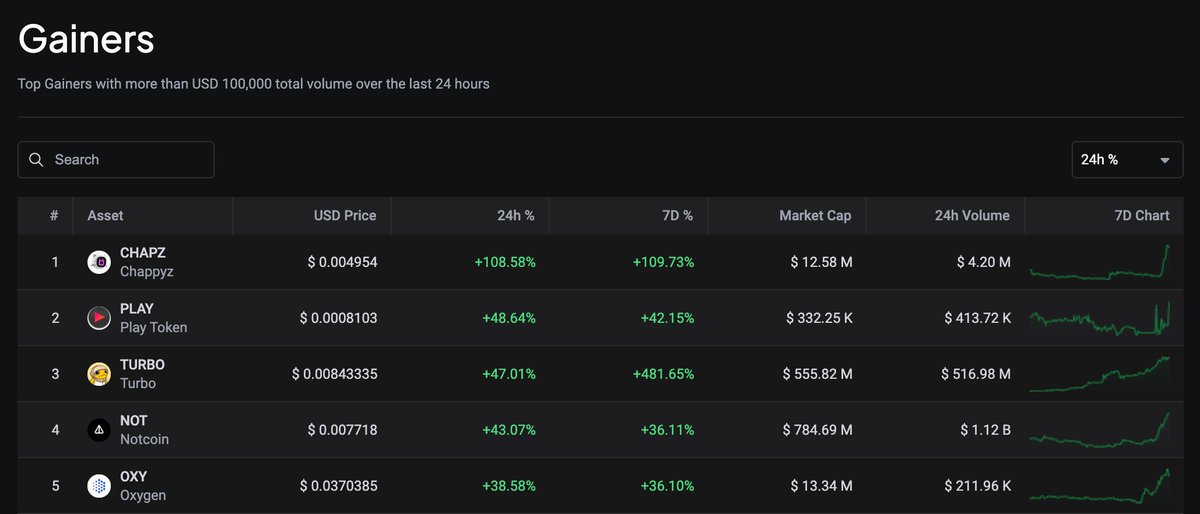1200x514 pixels.
Task: Click the $ 1.12 B volume value
Action: pyautogui.click(x=984, y=430)
